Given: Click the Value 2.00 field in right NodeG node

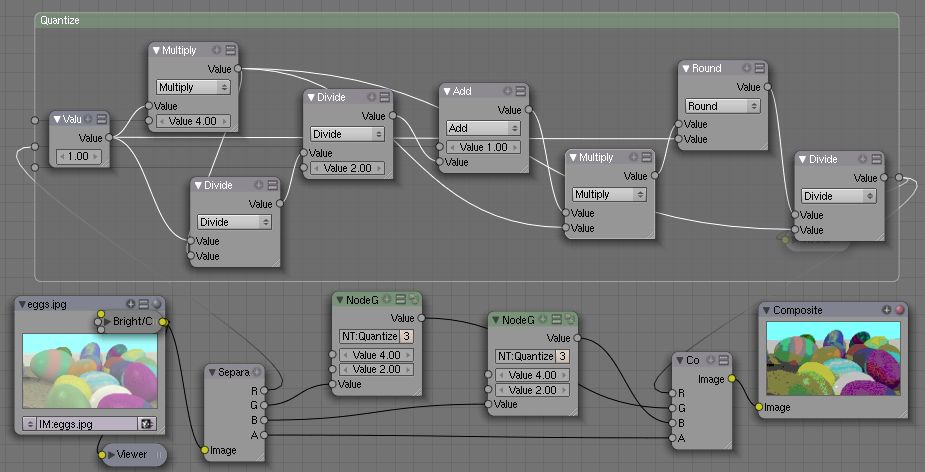Looking at the screenshot, I should pyautogui.click(x=532, y=390).
